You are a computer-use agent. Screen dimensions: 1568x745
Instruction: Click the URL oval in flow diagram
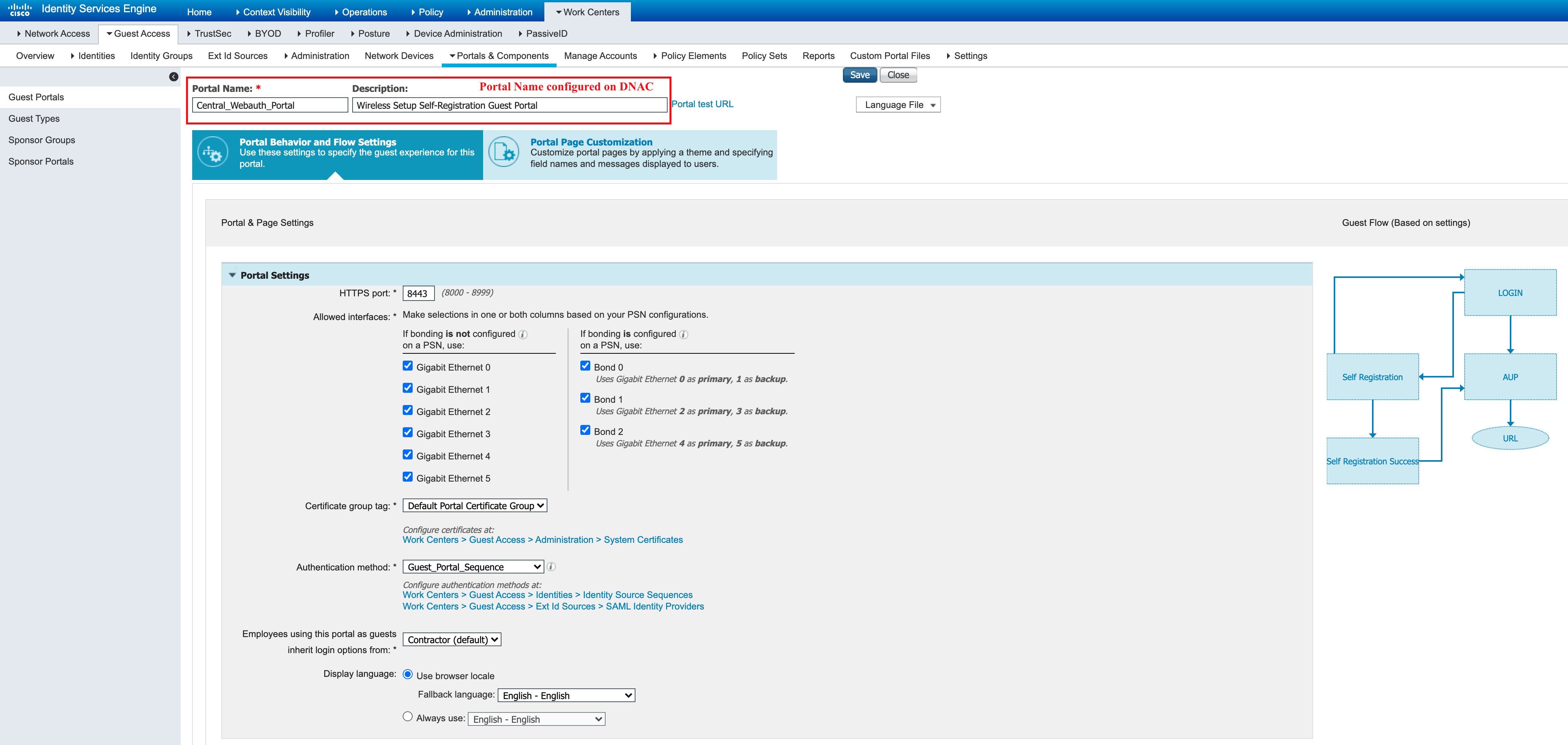point(1510,438)
